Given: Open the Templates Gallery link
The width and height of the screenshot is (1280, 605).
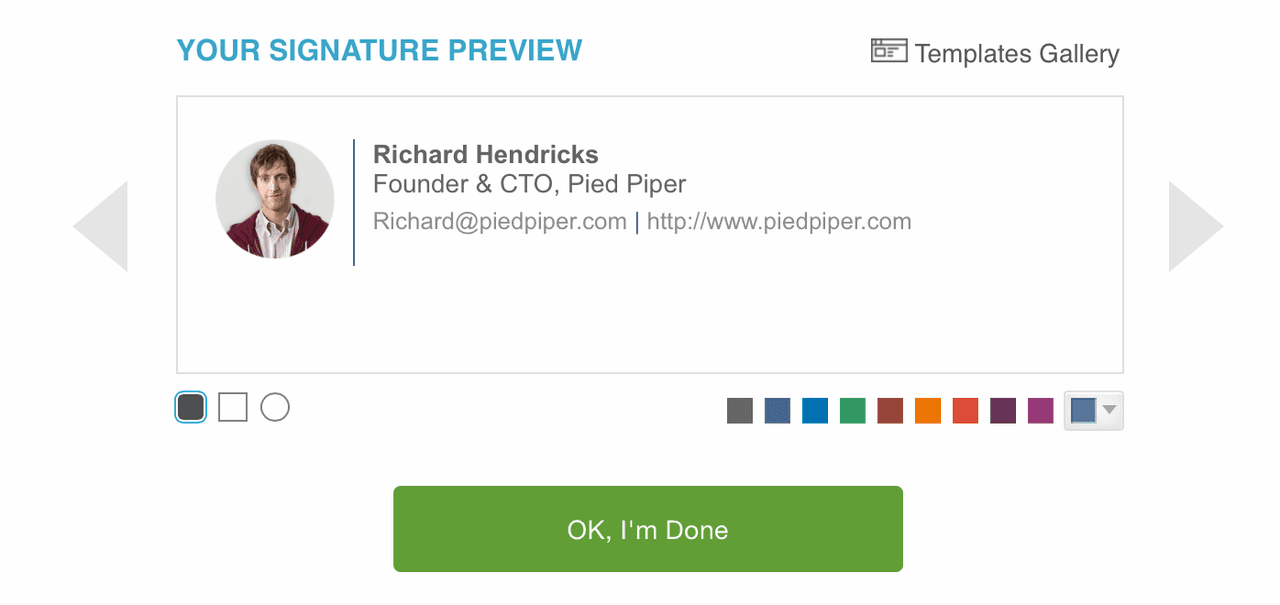Looking at the screenshot, I should click(1016, 53).
